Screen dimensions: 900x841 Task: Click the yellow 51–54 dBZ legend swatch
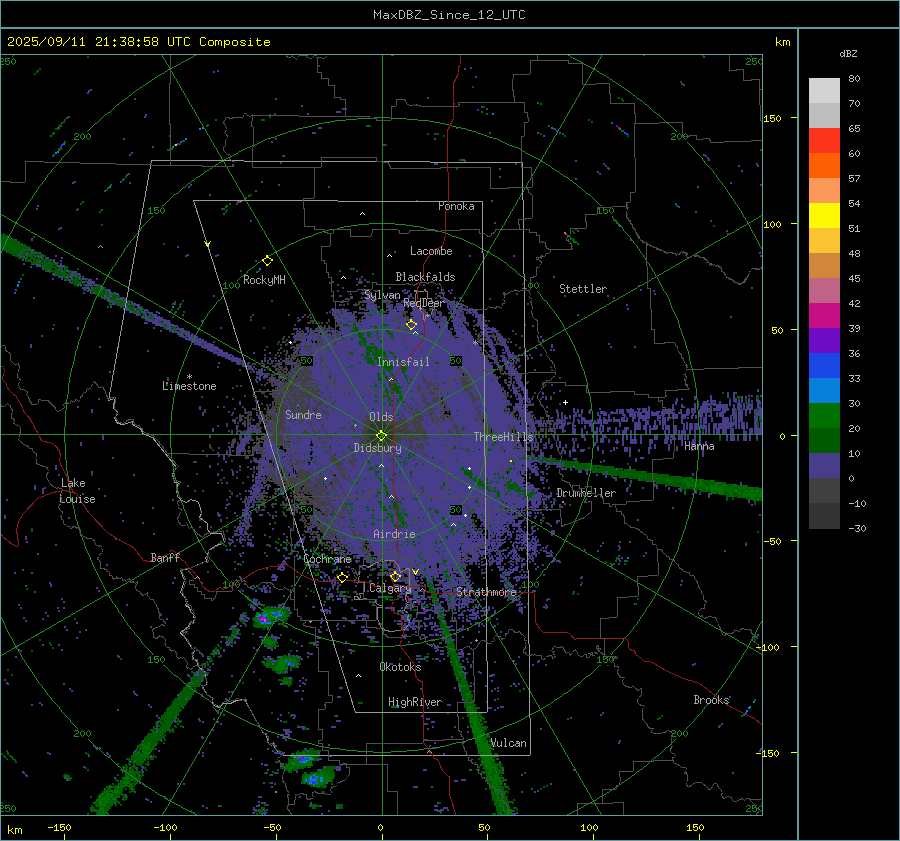[824, 216]
